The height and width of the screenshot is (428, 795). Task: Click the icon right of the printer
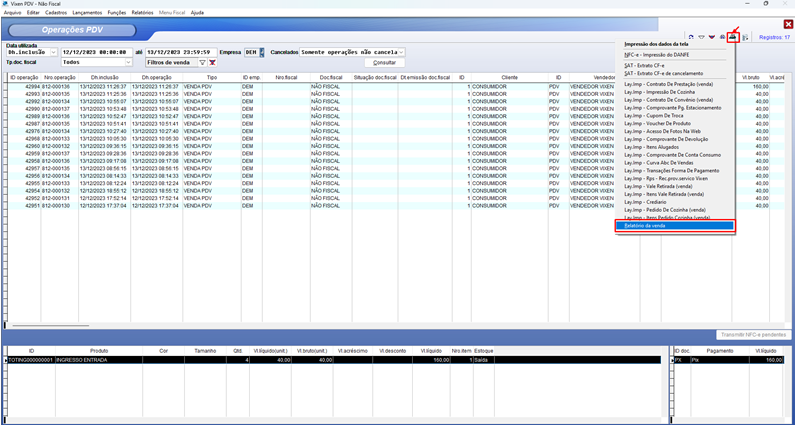click(745, 37)
